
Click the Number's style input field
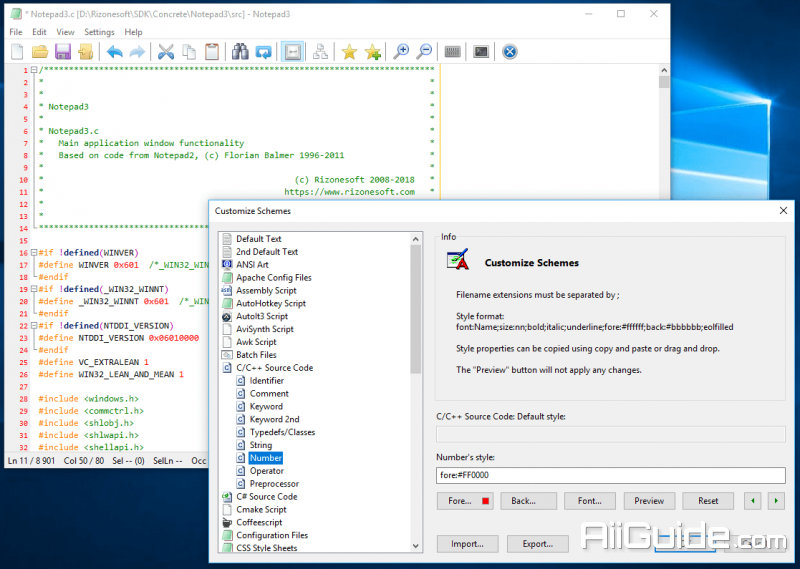tap(611, 475)
